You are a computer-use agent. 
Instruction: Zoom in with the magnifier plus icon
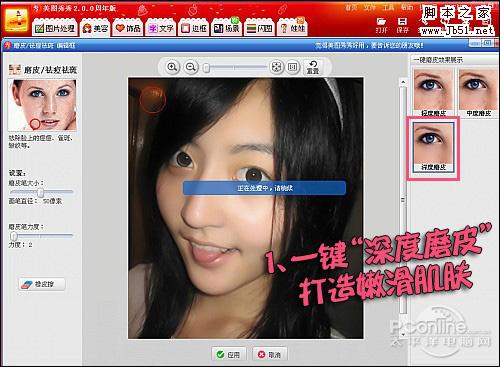(x=172, y=67)
